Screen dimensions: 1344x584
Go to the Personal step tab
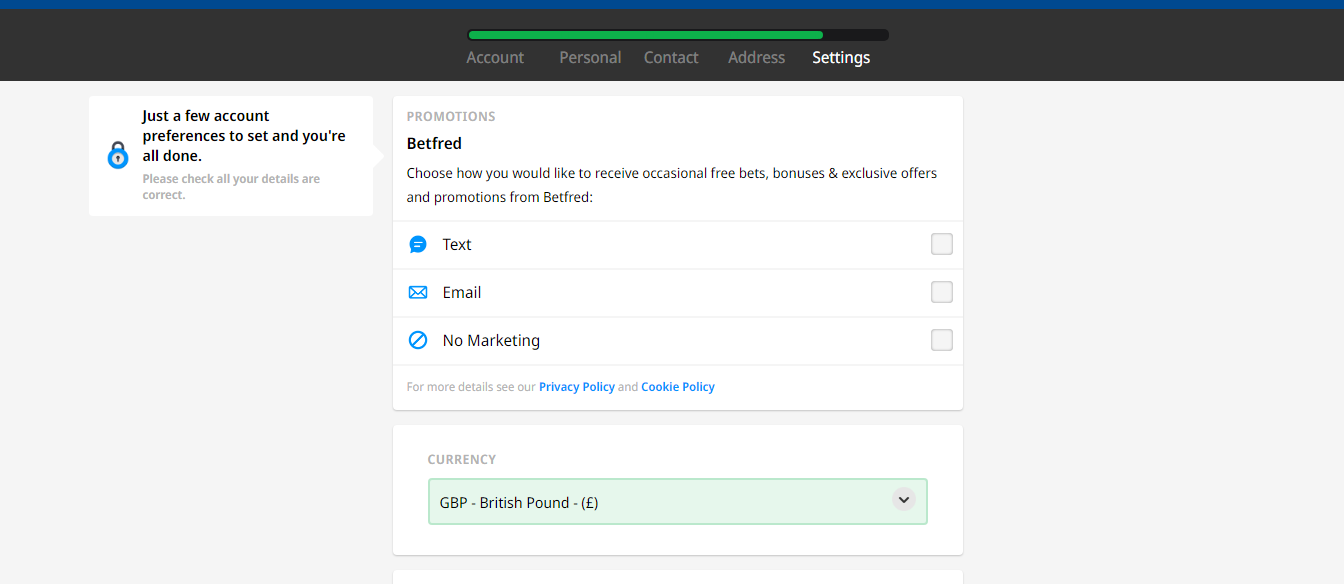[590, 58]
